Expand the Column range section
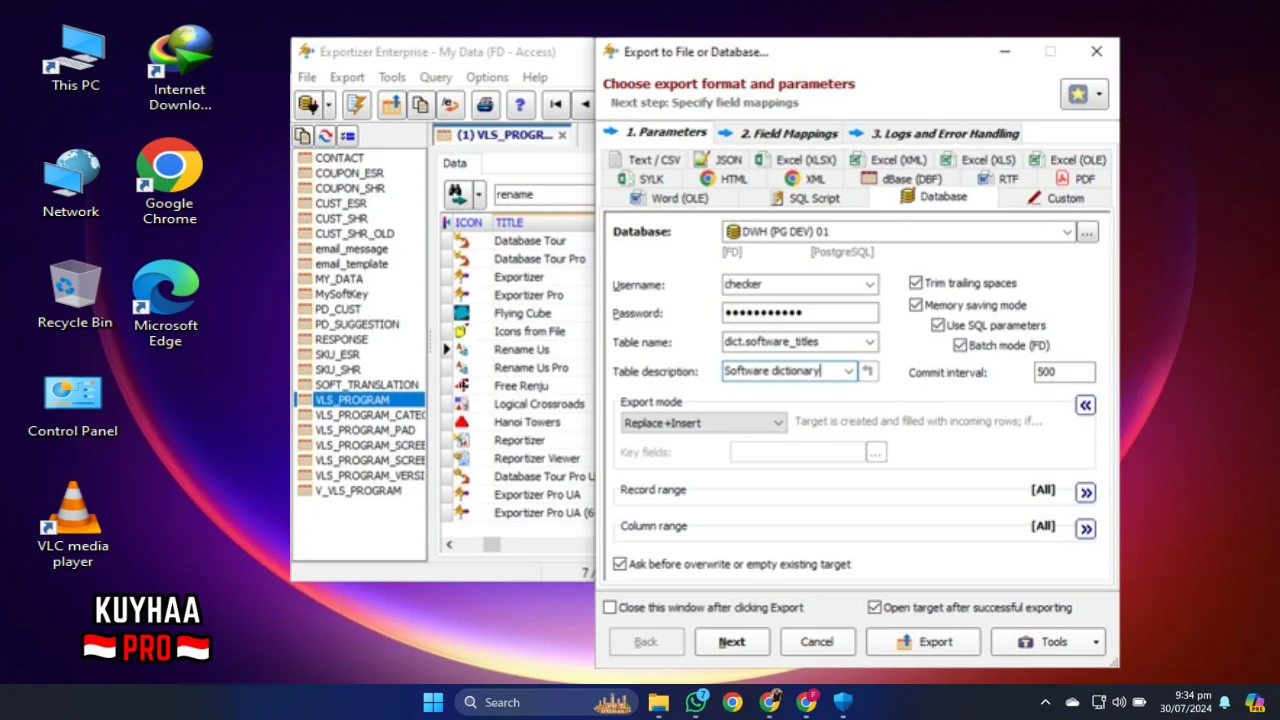Viewport: 1280px width, 720px height. 1086,528
